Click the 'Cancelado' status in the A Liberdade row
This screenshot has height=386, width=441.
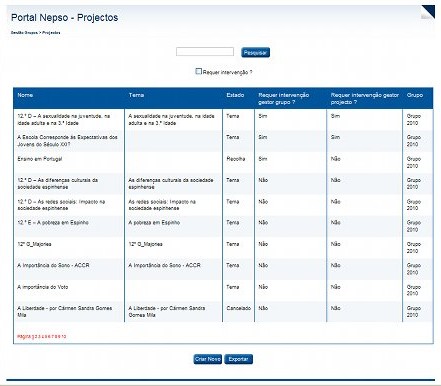[239, 308]
